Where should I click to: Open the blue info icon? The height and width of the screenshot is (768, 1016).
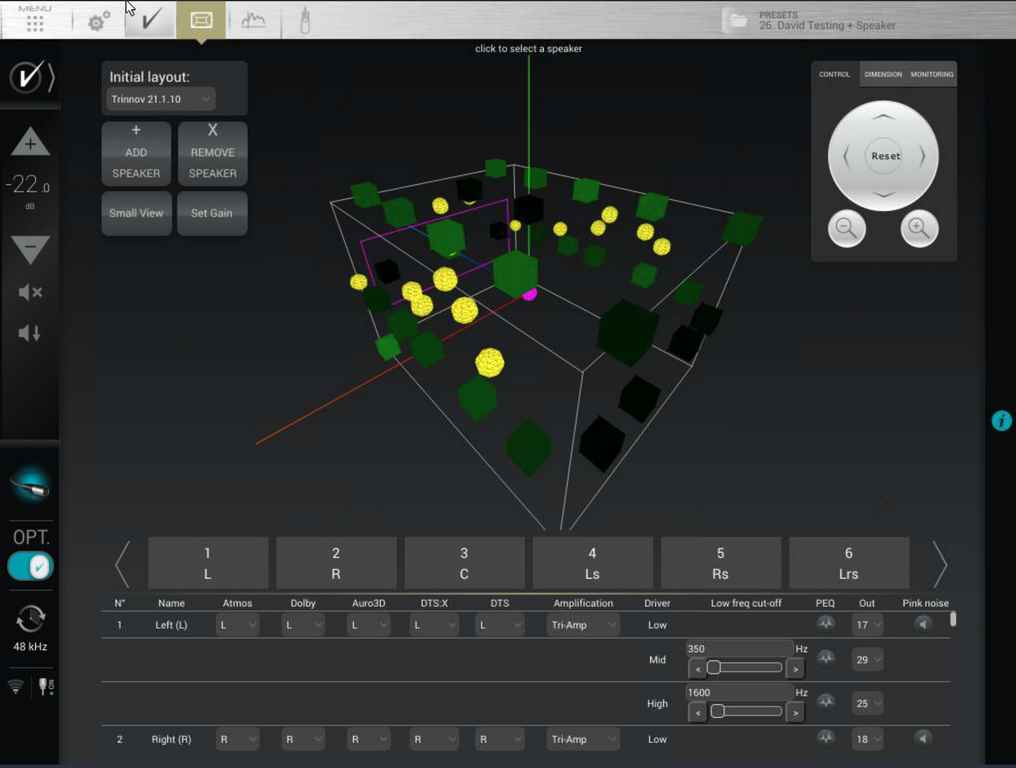pyautogui.click(x=1001, y=421)
